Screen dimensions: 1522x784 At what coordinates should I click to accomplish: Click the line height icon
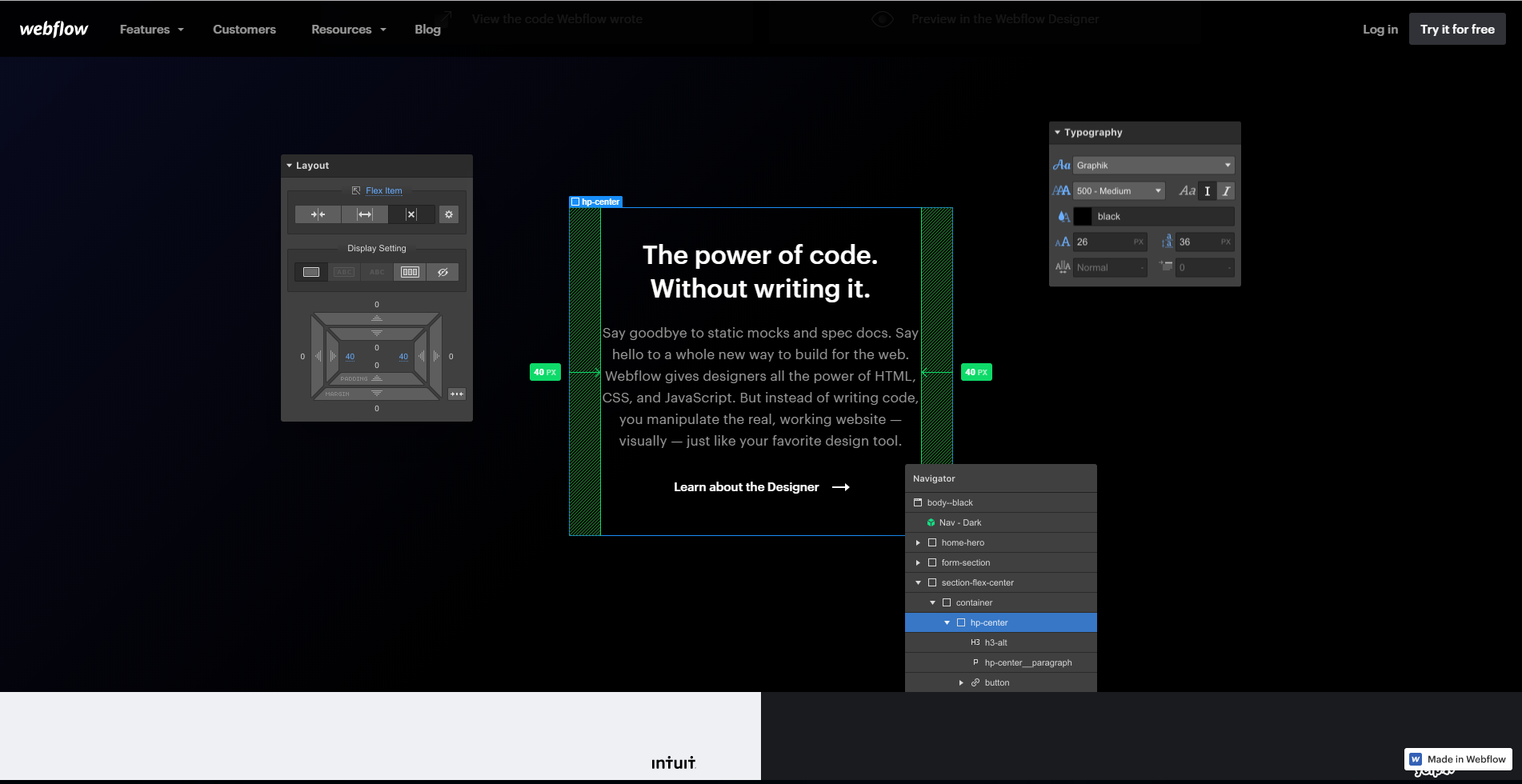coord(1167,242)
